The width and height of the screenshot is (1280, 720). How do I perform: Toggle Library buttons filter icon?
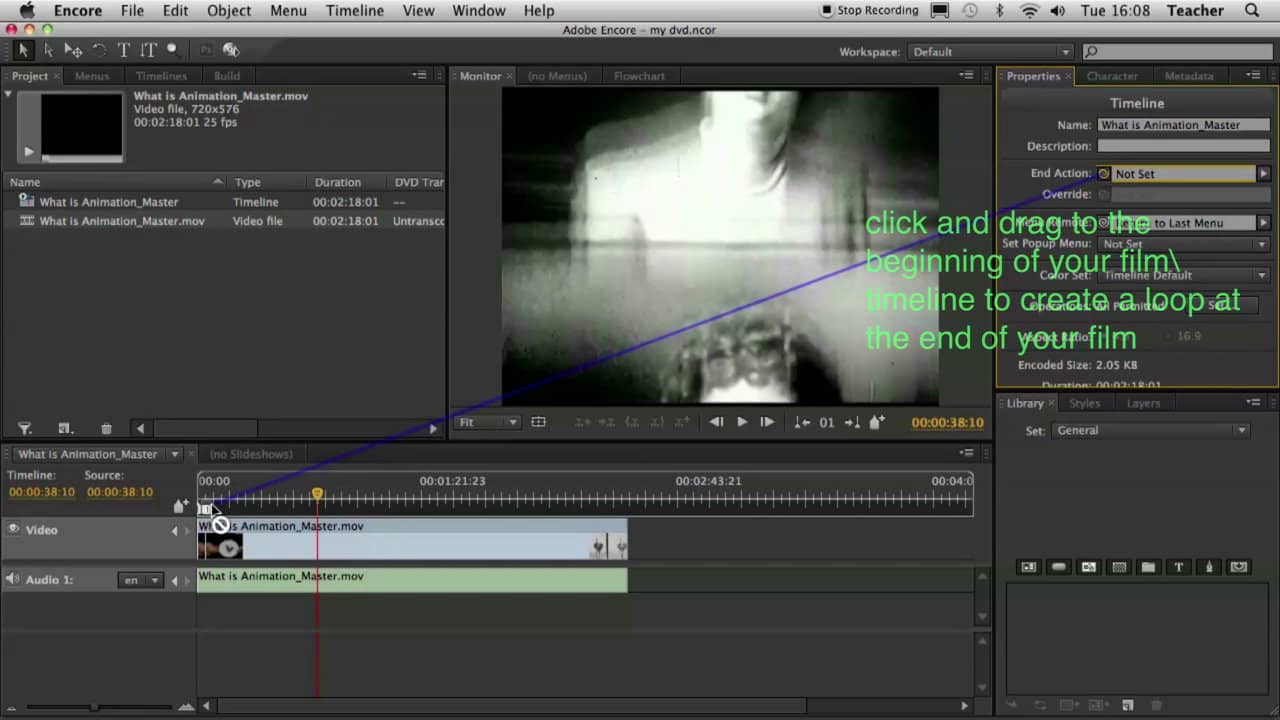[1058, 567]
